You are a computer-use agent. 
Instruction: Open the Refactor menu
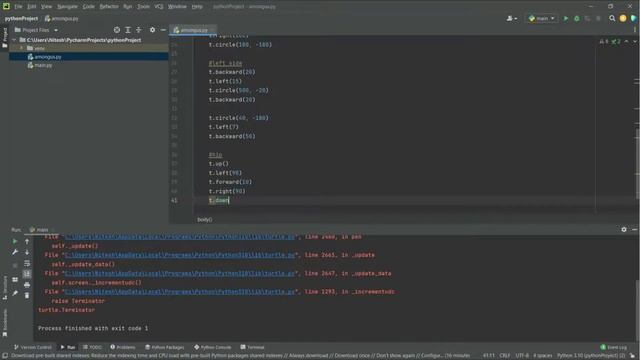[x=109, y=7]
